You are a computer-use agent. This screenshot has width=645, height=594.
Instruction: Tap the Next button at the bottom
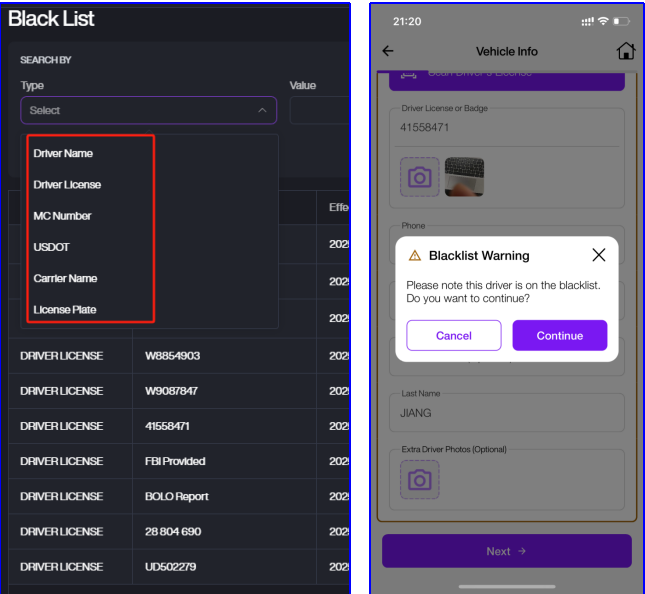(x=506, y=551)
